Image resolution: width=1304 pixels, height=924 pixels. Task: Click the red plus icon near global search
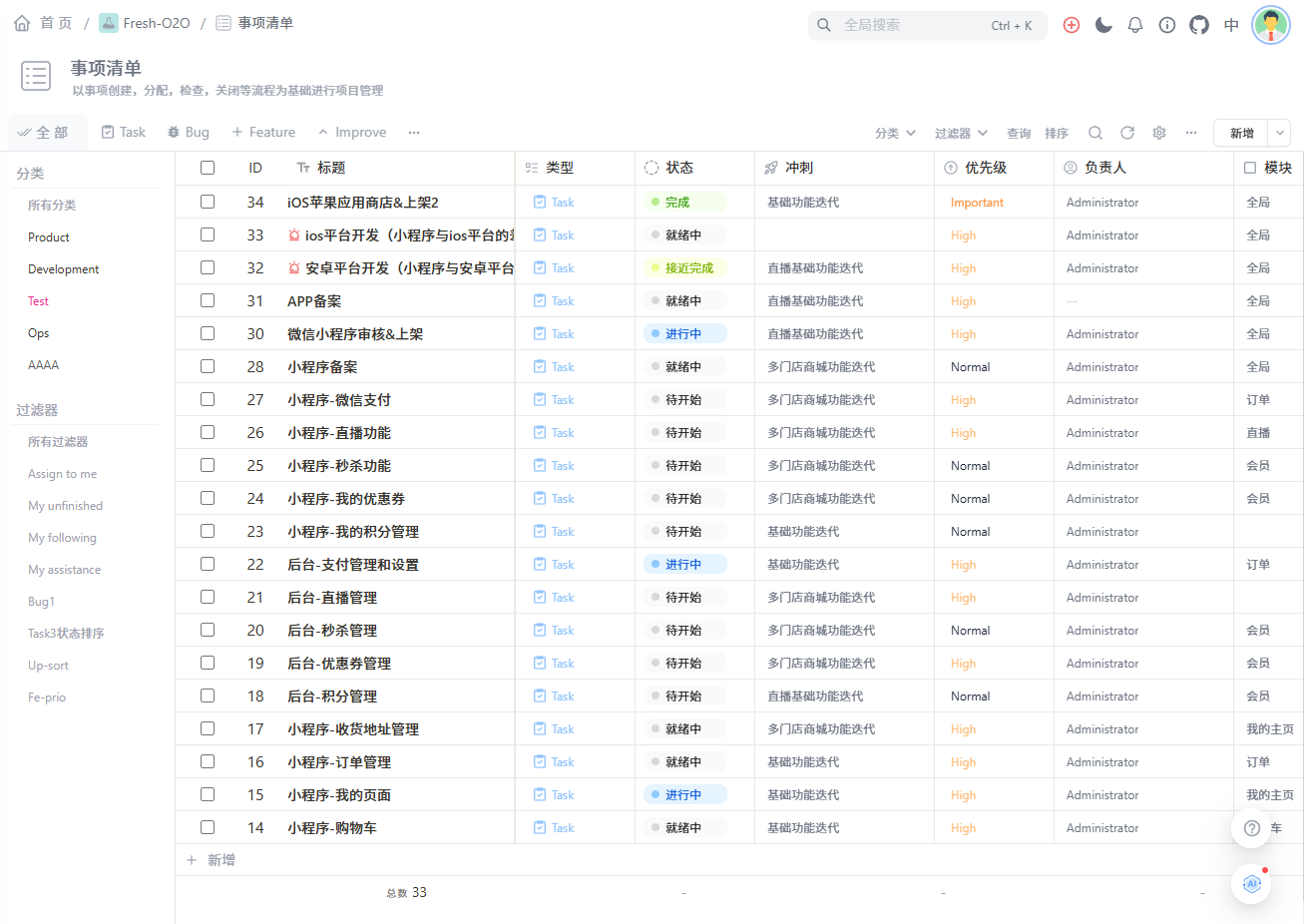pos(1072,25)
